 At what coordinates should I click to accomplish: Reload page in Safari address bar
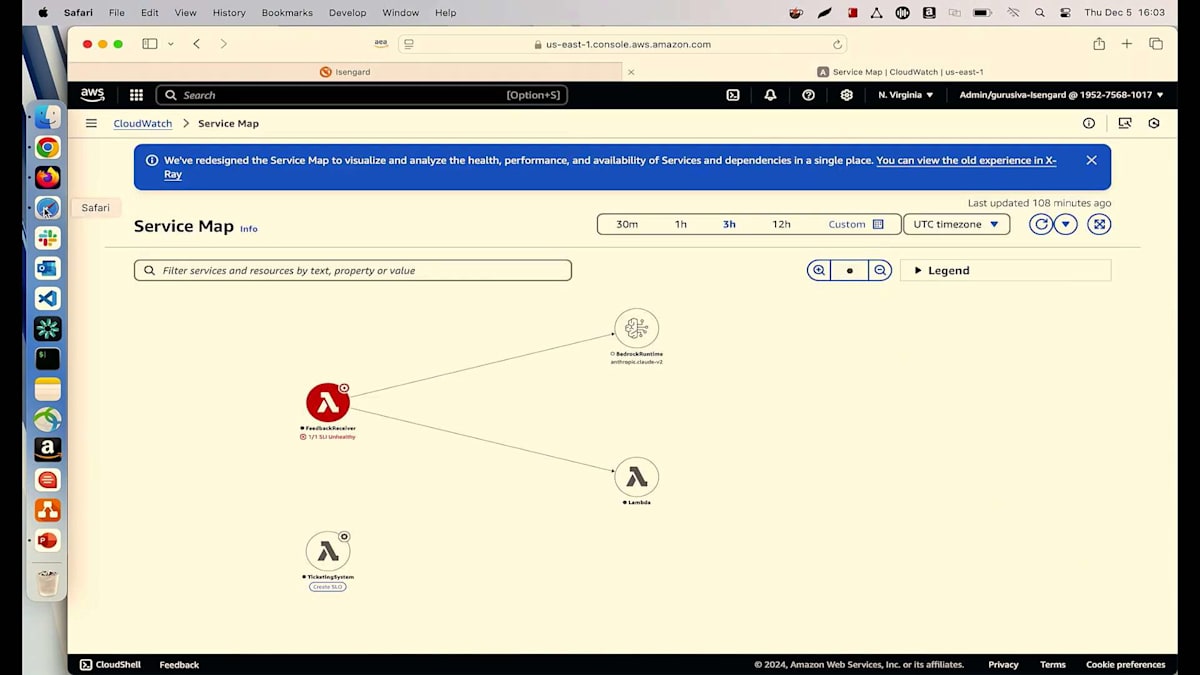click(x=837, y=44)
